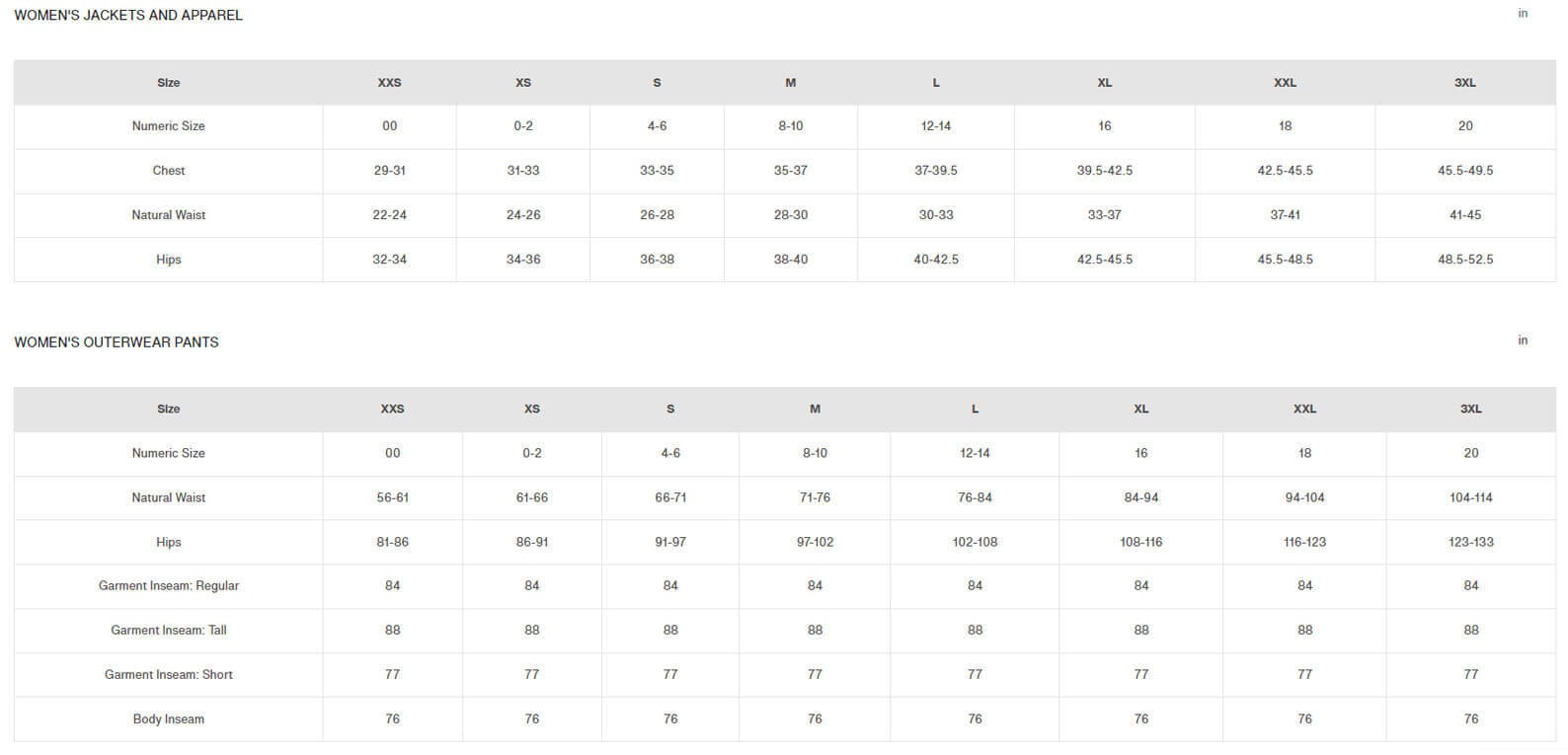Select the 45.5-49.5 chest measurement cell
The image size is (1568, 755).
click(x=1464, y=171)
